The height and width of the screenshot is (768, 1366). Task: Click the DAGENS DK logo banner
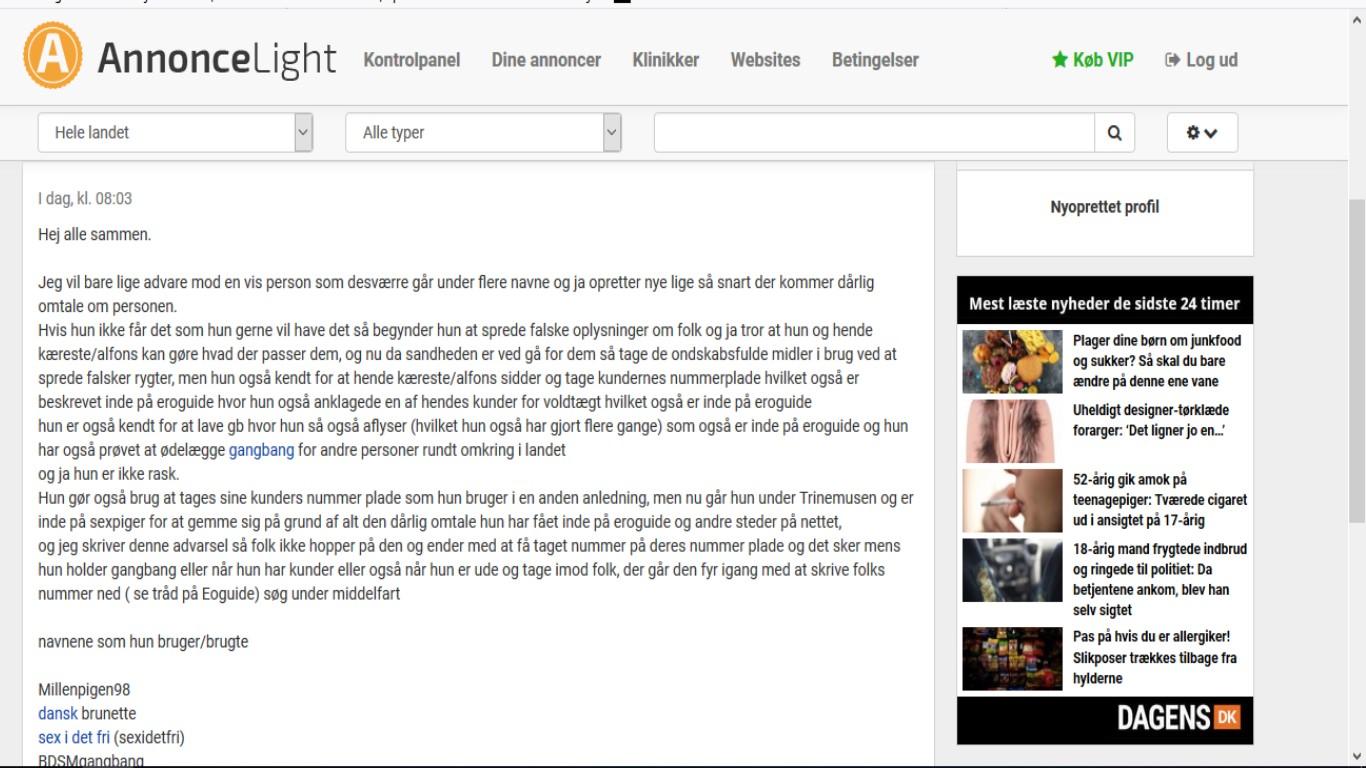pyautogui.click(x=1105, y=720)
